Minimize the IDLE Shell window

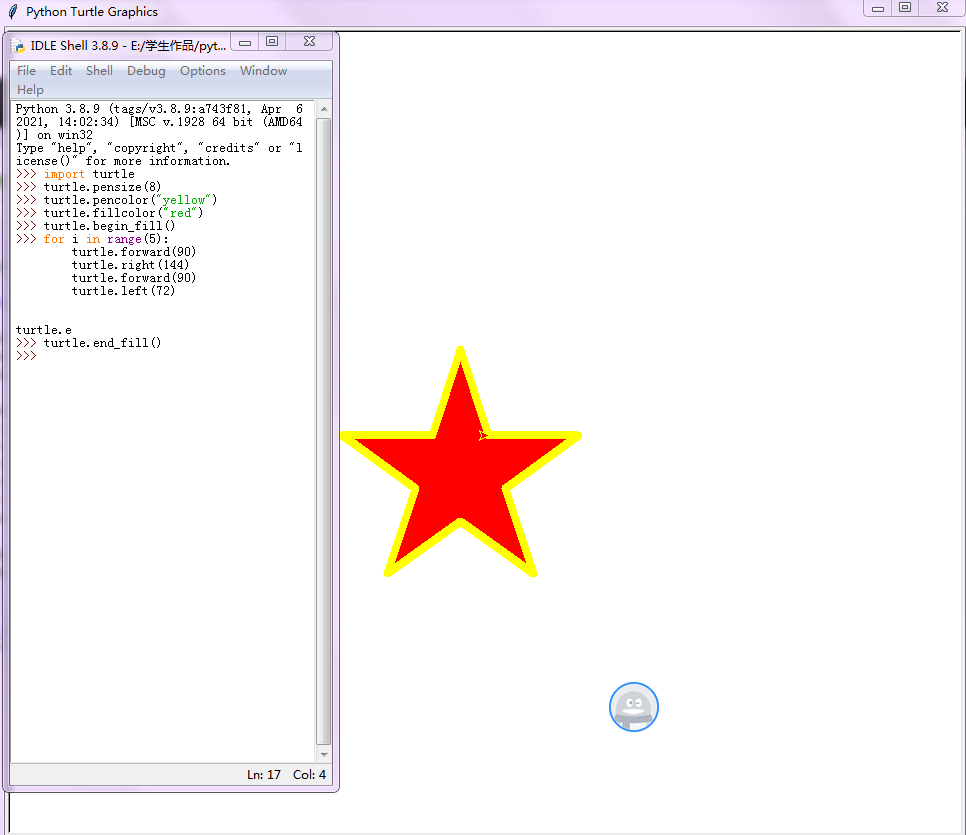(x=245, y=42)
